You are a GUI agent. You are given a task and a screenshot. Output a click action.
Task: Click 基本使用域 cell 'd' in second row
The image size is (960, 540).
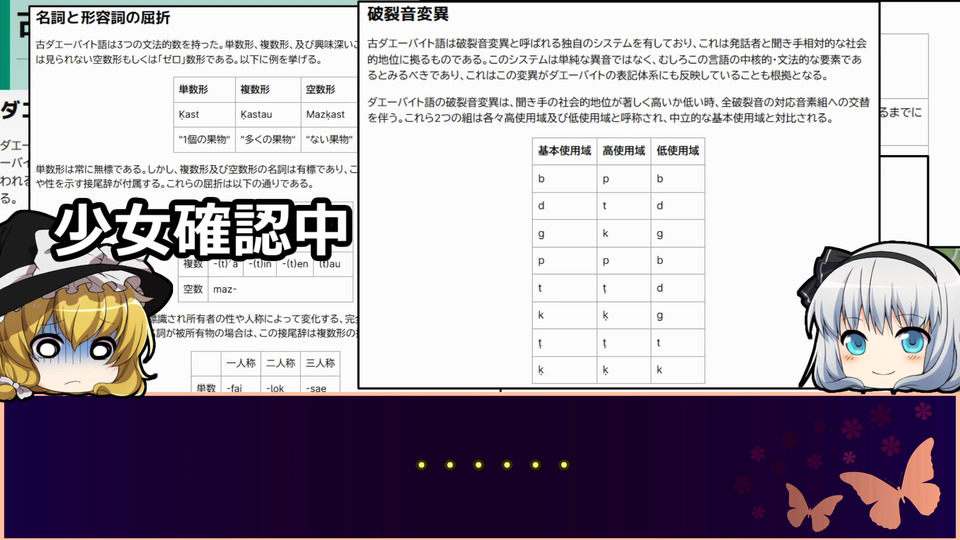(x=564, y=206)
